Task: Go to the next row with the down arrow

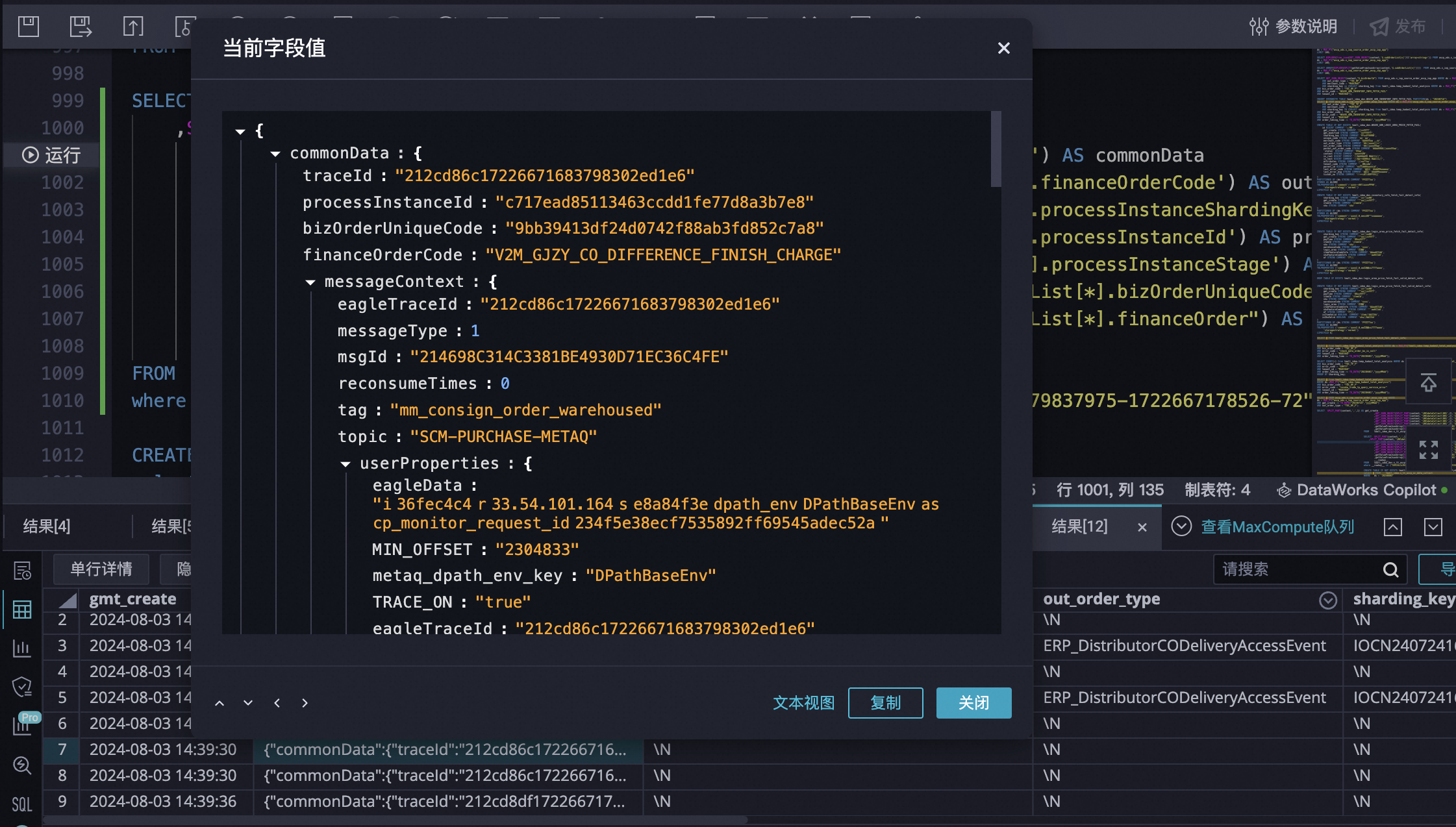Action: 248,703
